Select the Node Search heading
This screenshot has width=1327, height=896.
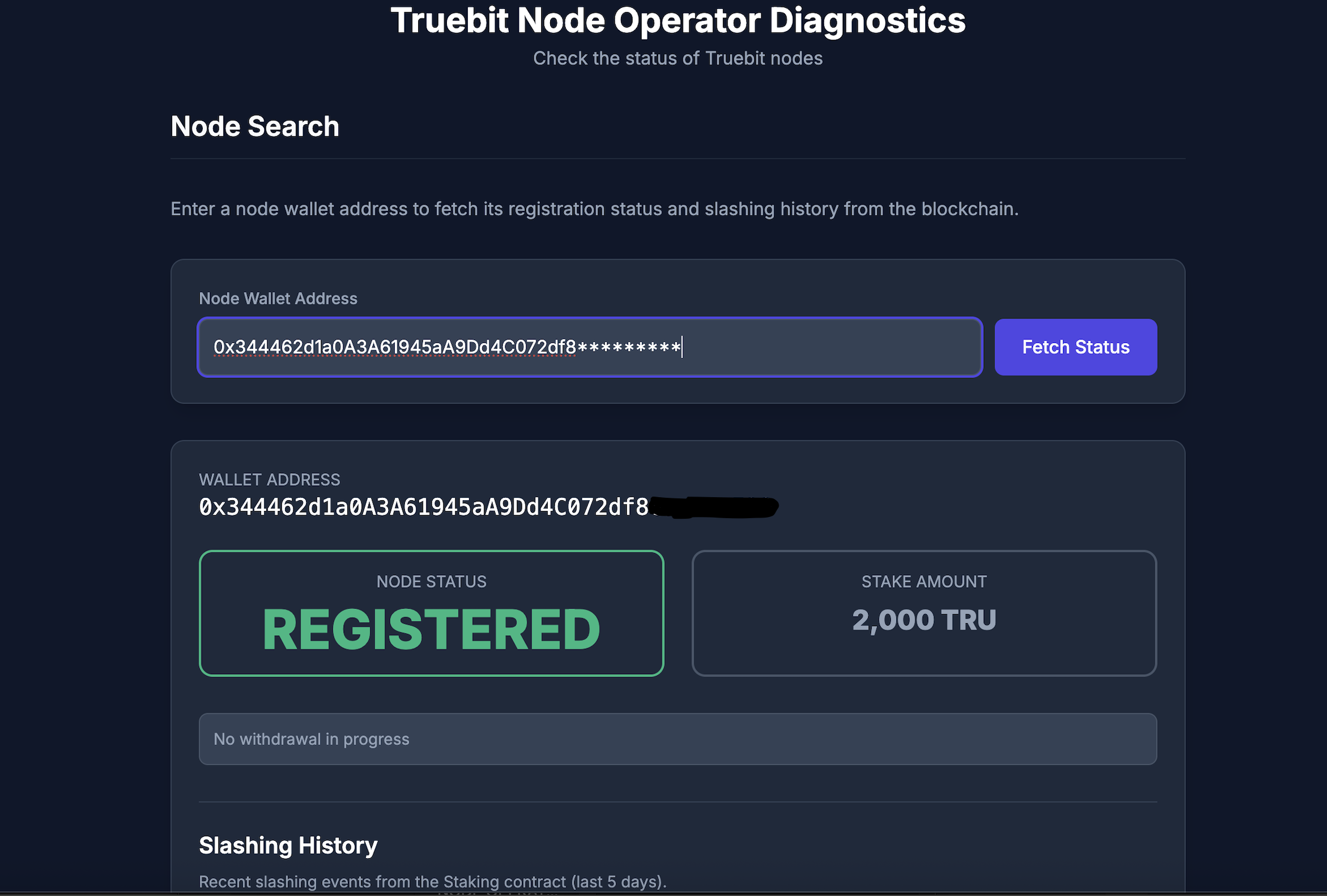tap(254, 127)
